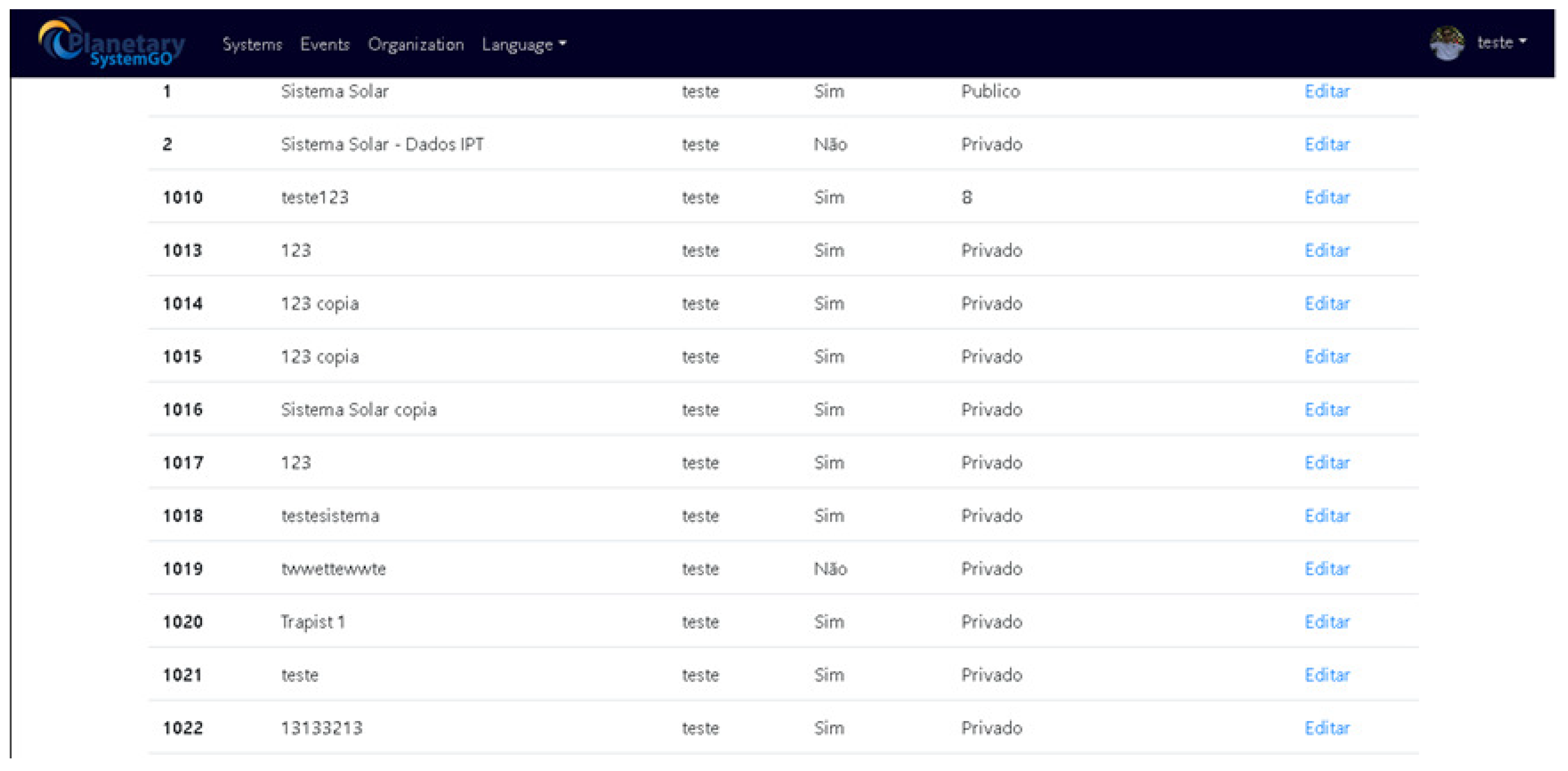Open Editar link for system 1013
1568x771 pixels.
[1327, 250]
